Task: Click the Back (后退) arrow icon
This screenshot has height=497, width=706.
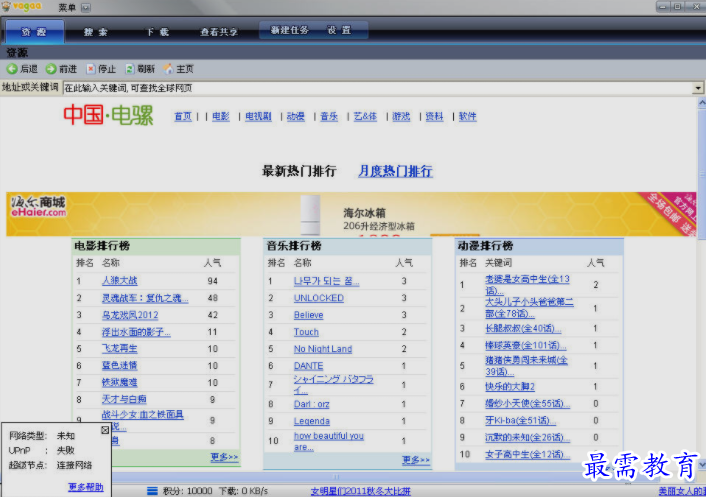Action: pos(12,69)
